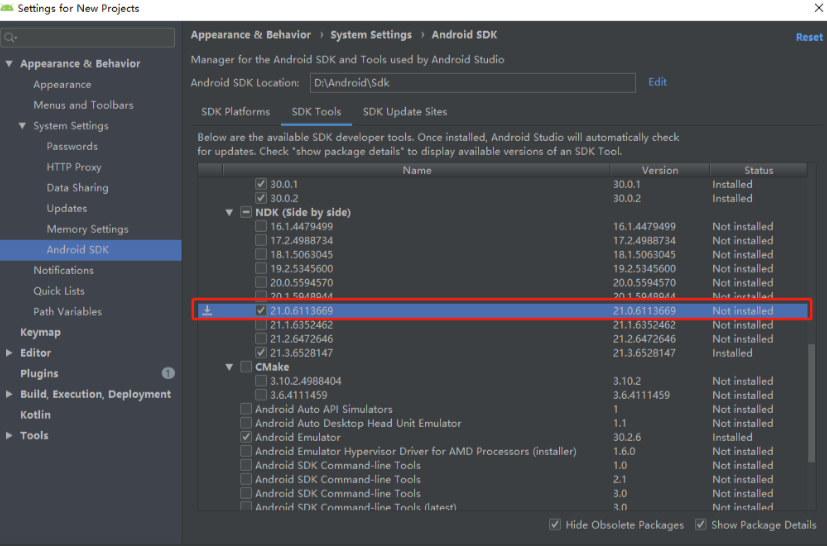The image size is (827, 546).
Task: Toggle Show Package Details checkbox
Action: [x=700, y=524]
